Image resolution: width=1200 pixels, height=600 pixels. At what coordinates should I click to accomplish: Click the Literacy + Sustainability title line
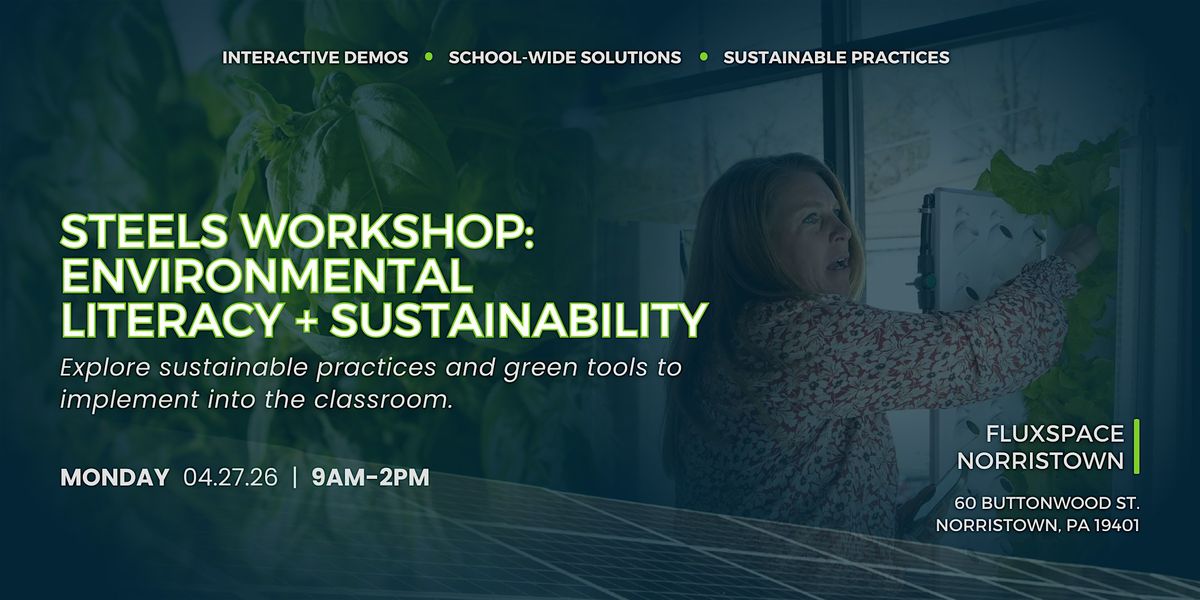pyautogui.click(x=384, y=319)
